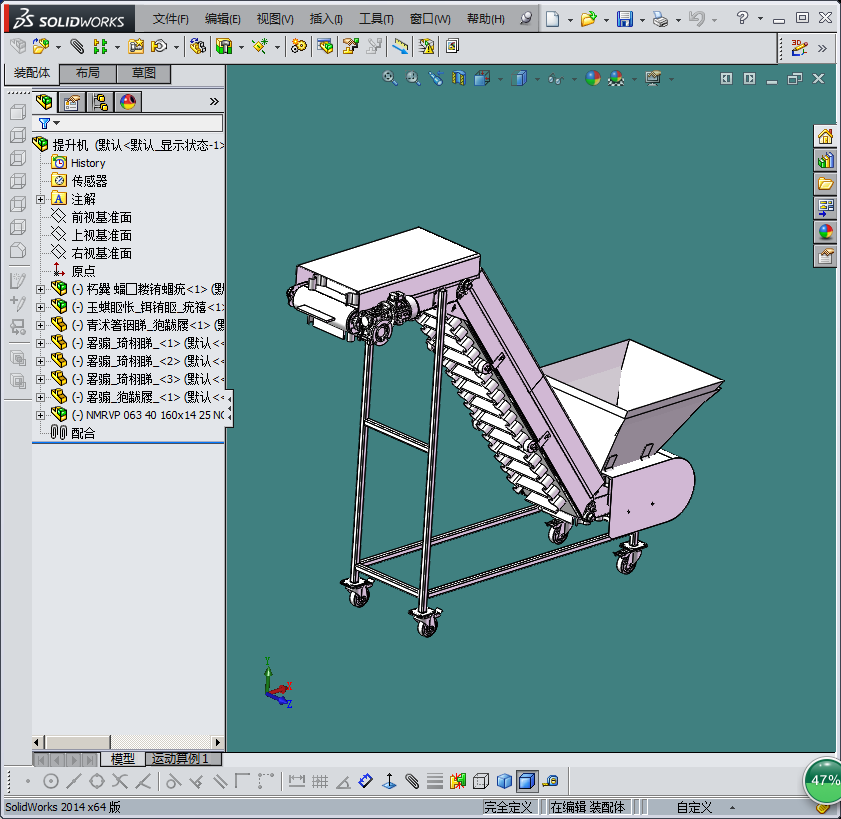Click the Show Hidden Components icon

pos(198,47)
